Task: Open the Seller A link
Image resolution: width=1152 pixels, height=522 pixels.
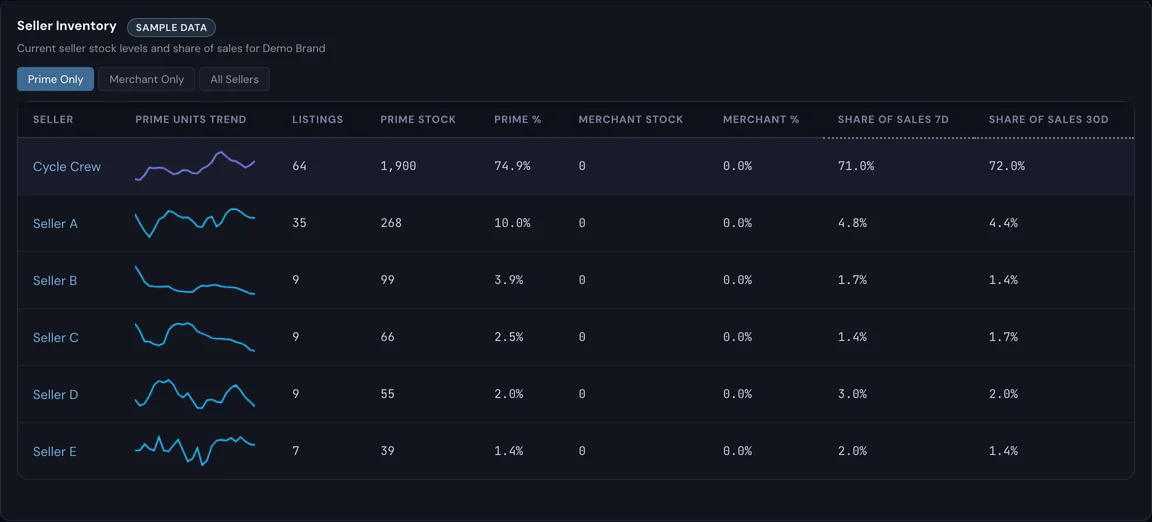Action: coord(55,224)
